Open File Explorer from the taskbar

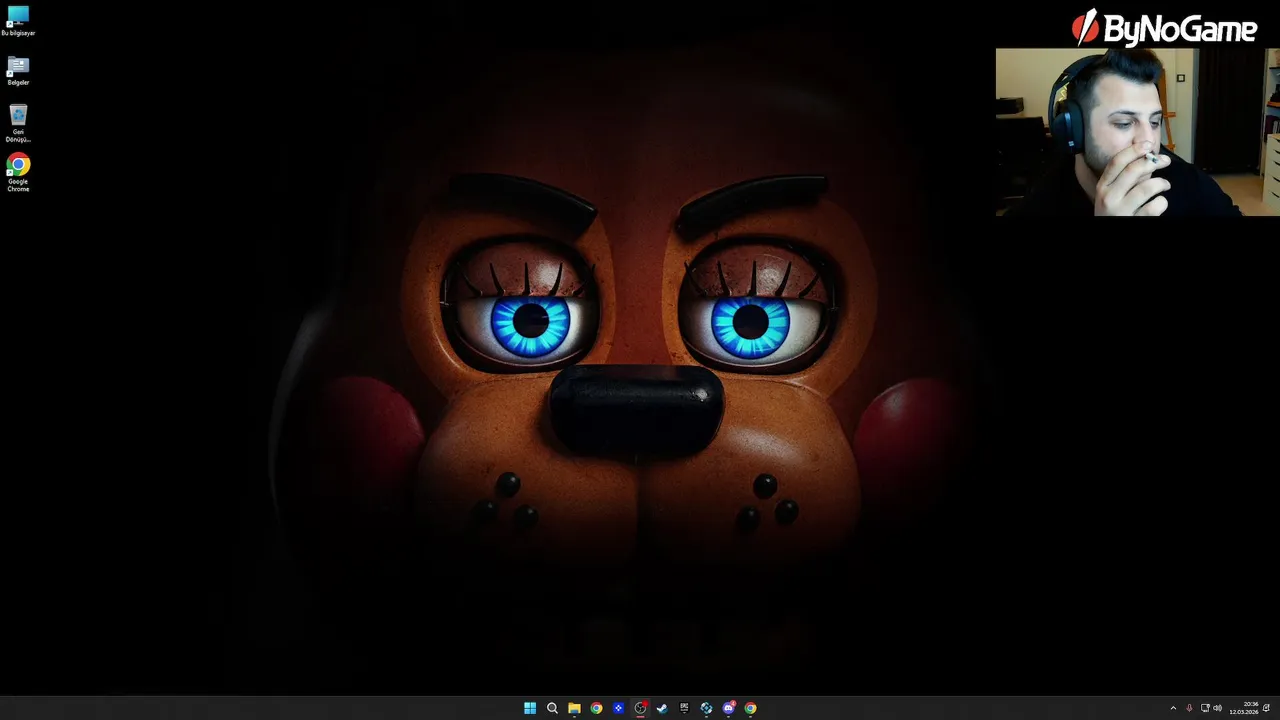[x=574, y=708]
